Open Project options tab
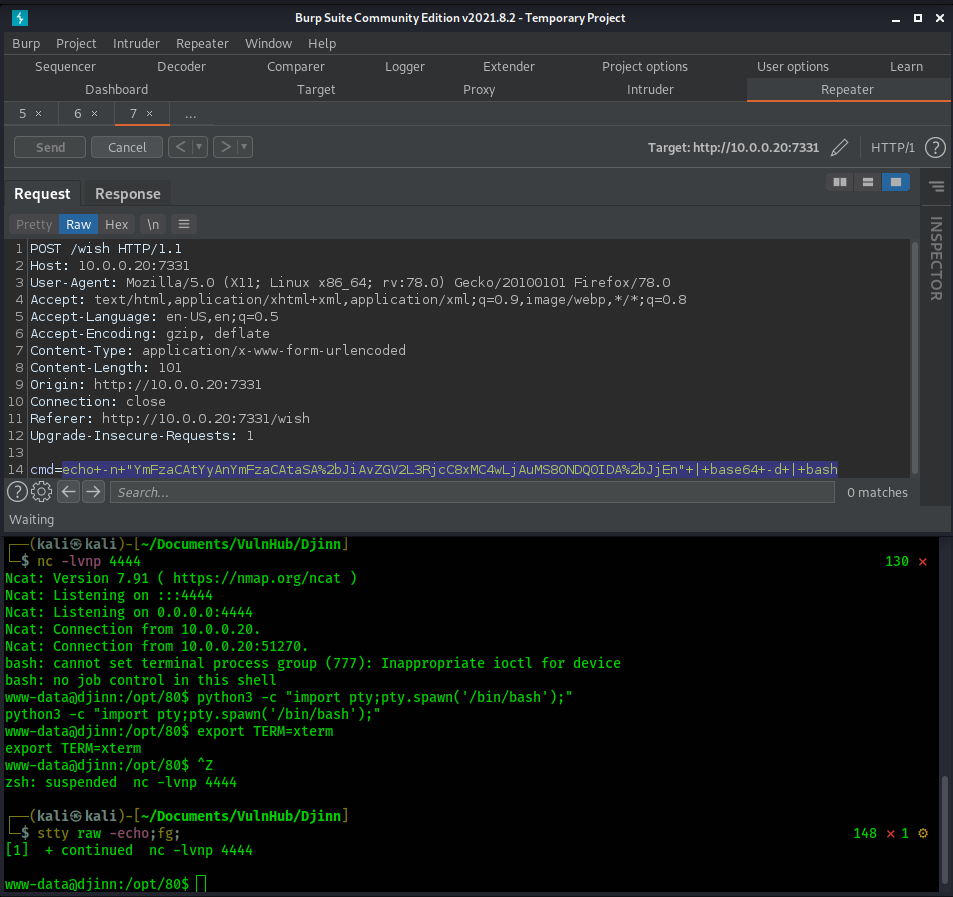953x897 pixels. pyautogui.click(x=645, y=67)
